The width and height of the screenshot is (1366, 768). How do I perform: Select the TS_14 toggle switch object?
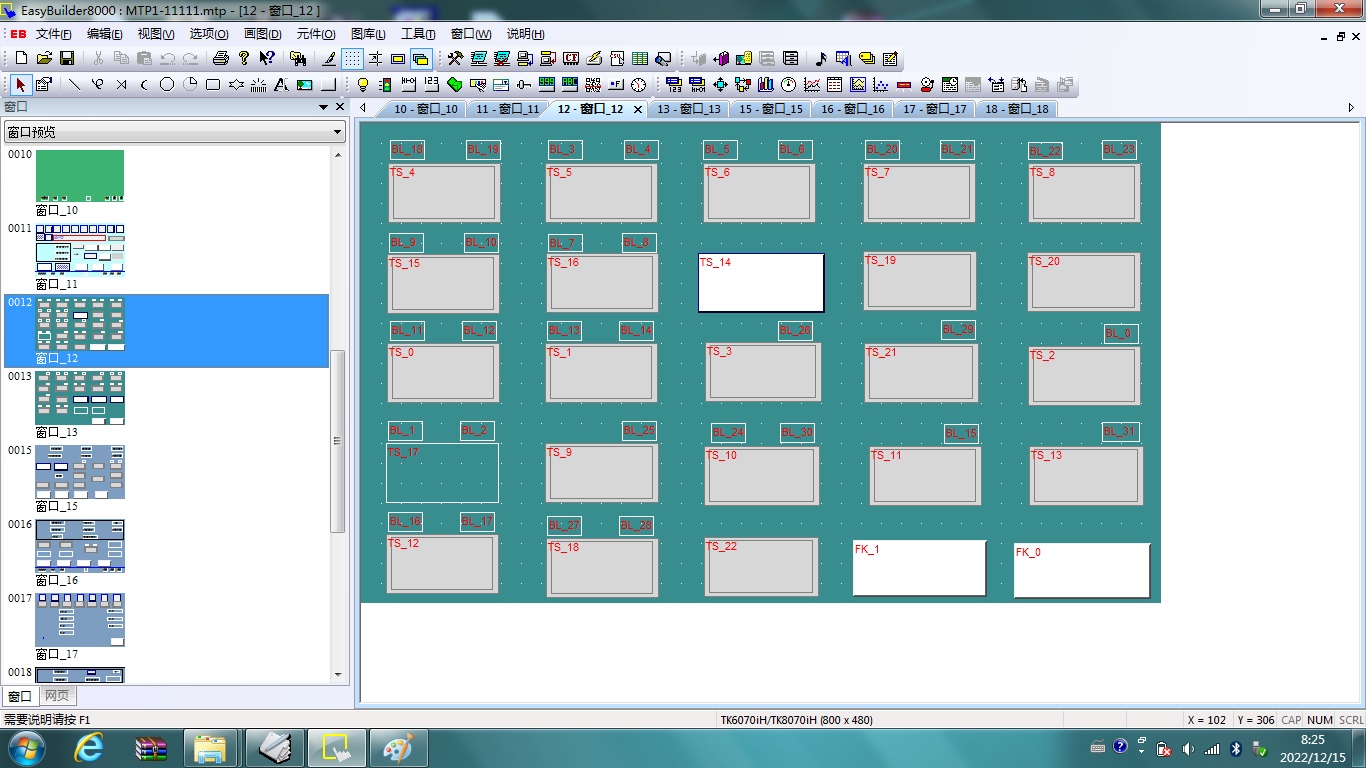click(x=760, y=283)
